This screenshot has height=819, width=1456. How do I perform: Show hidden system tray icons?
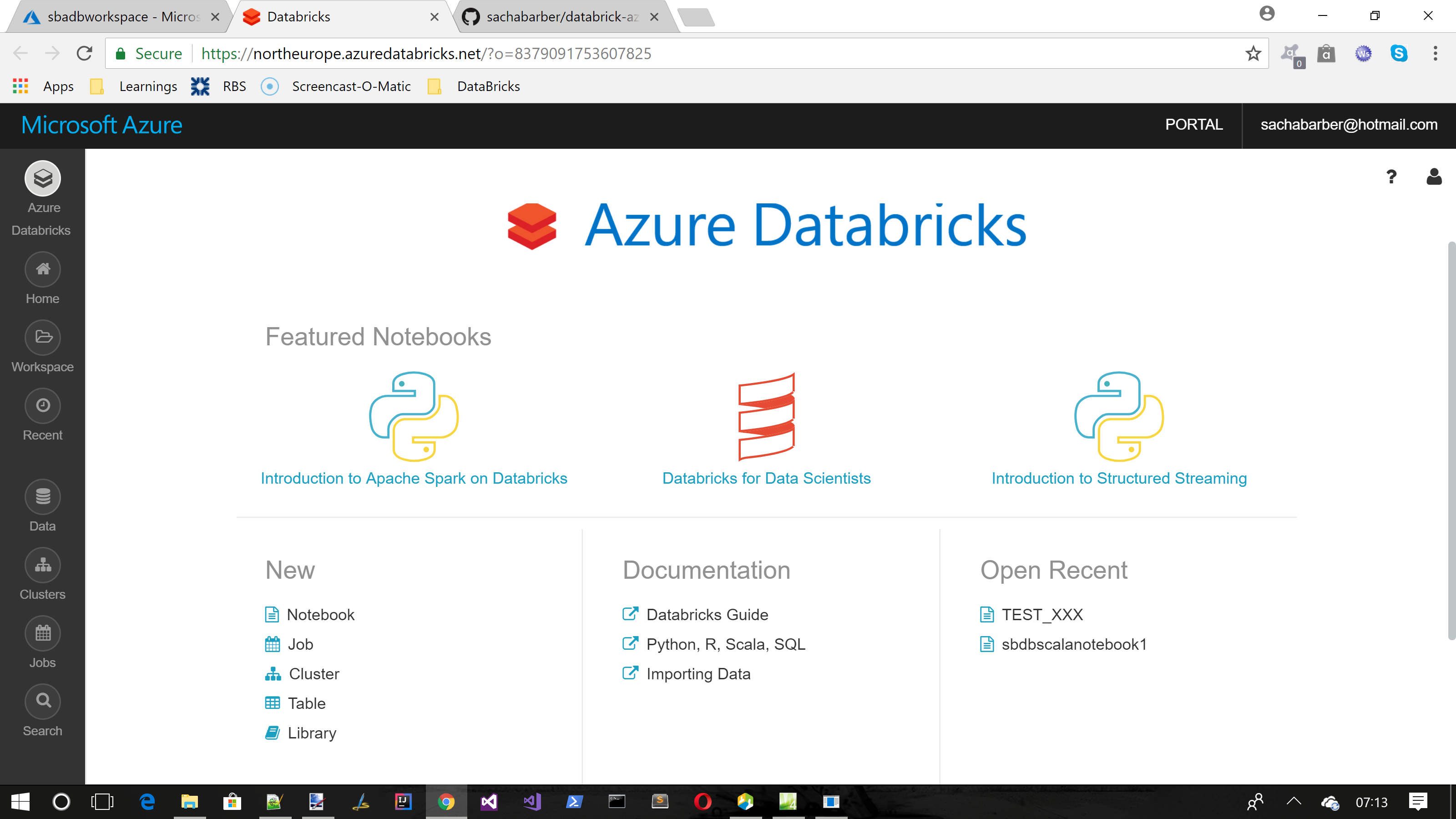(1294, 801)
